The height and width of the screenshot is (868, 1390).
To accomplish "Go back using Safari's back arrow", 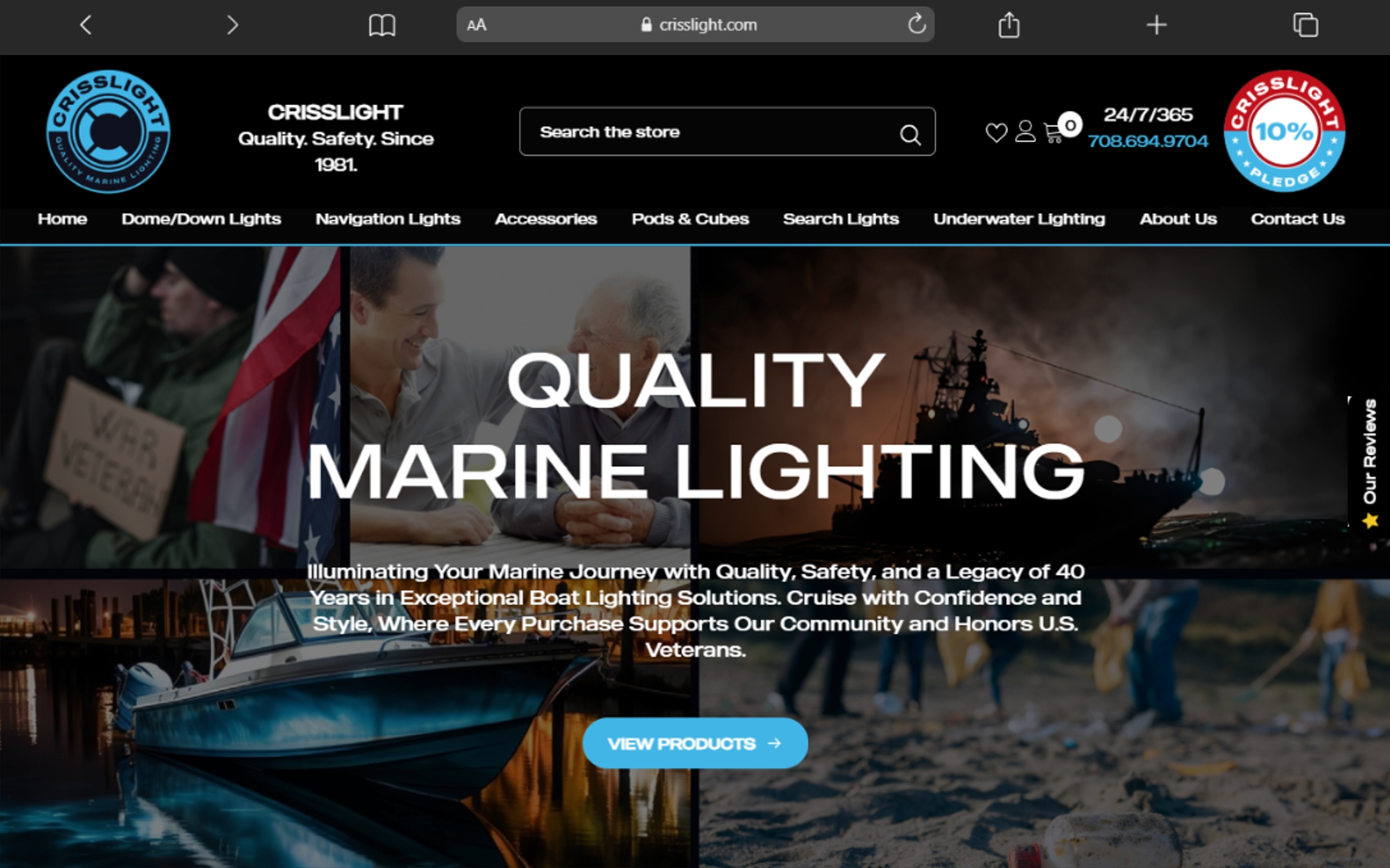I will [x=86, y=25].
